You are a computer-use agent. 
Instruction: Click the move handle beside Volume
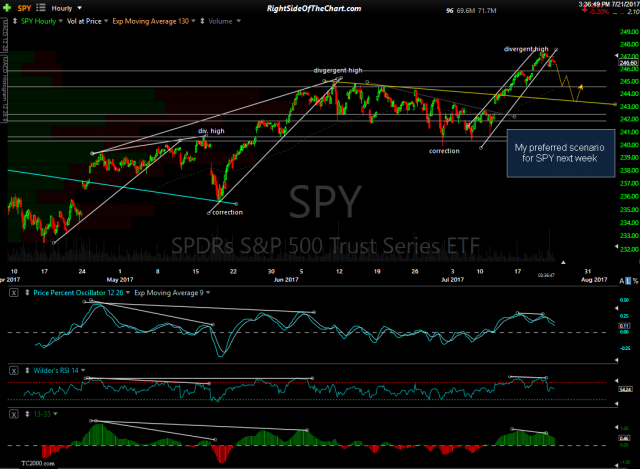click(x=202, y=21)
